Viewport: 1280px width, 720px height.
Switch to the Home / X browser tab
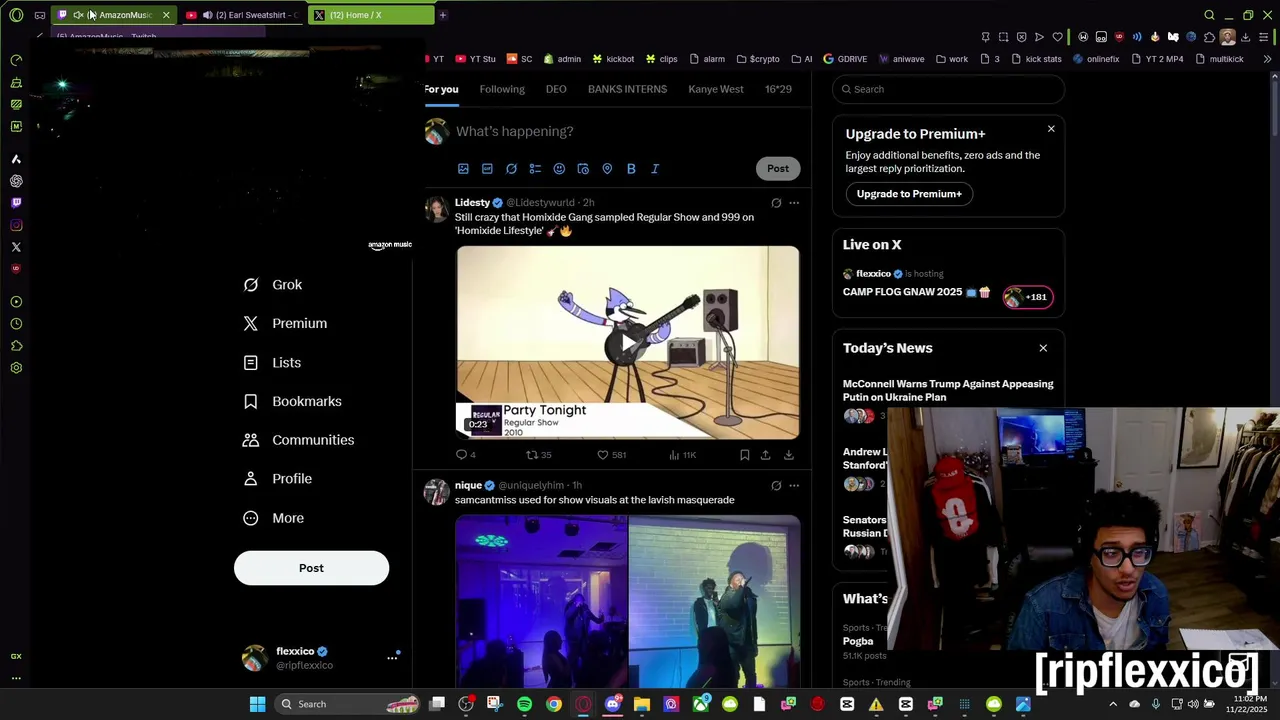click(x=370, y=15)
